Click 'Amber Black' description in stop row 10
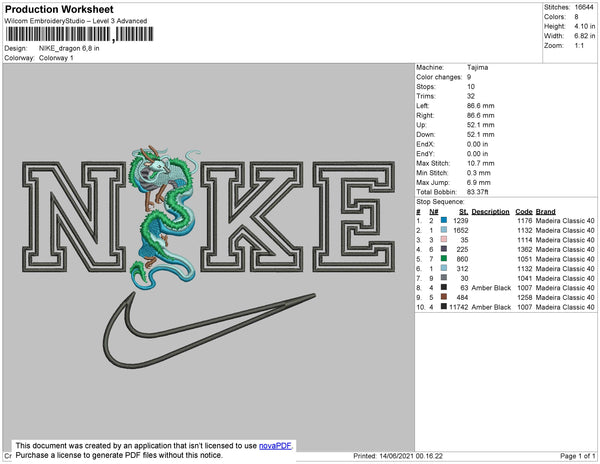 point(491,307)
